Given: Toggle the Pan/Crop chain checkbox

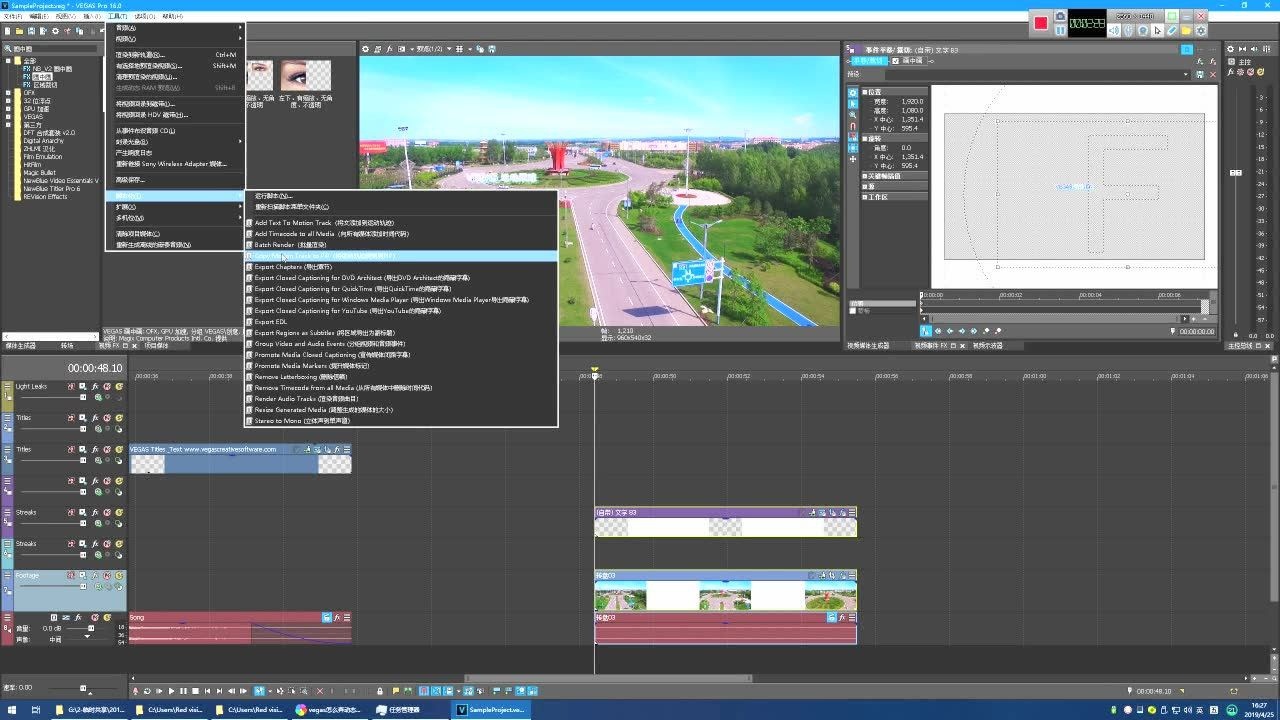Looking at the screenshot, I should [x=896, y=61].
